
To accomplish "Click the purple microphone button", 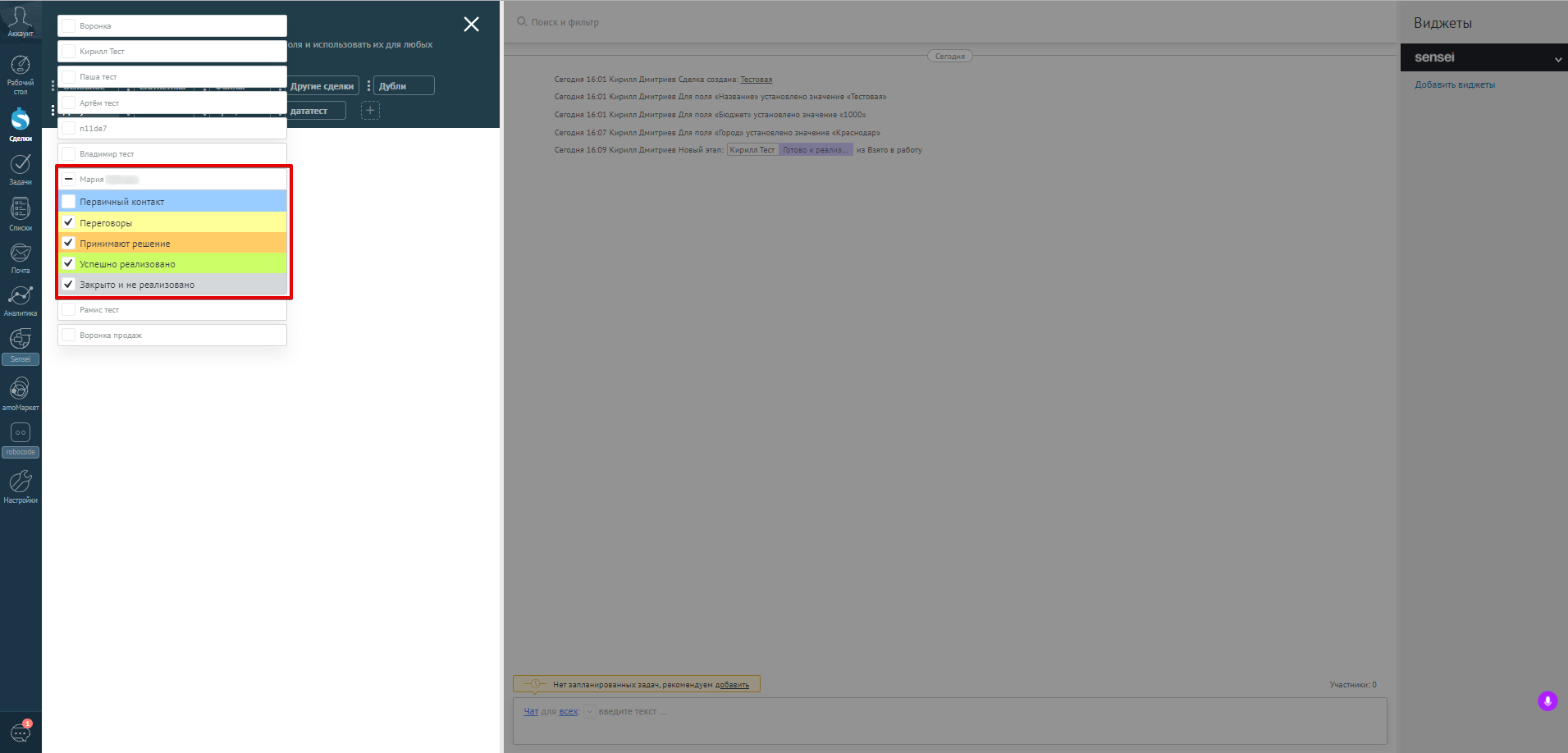I will point(1547,701).
